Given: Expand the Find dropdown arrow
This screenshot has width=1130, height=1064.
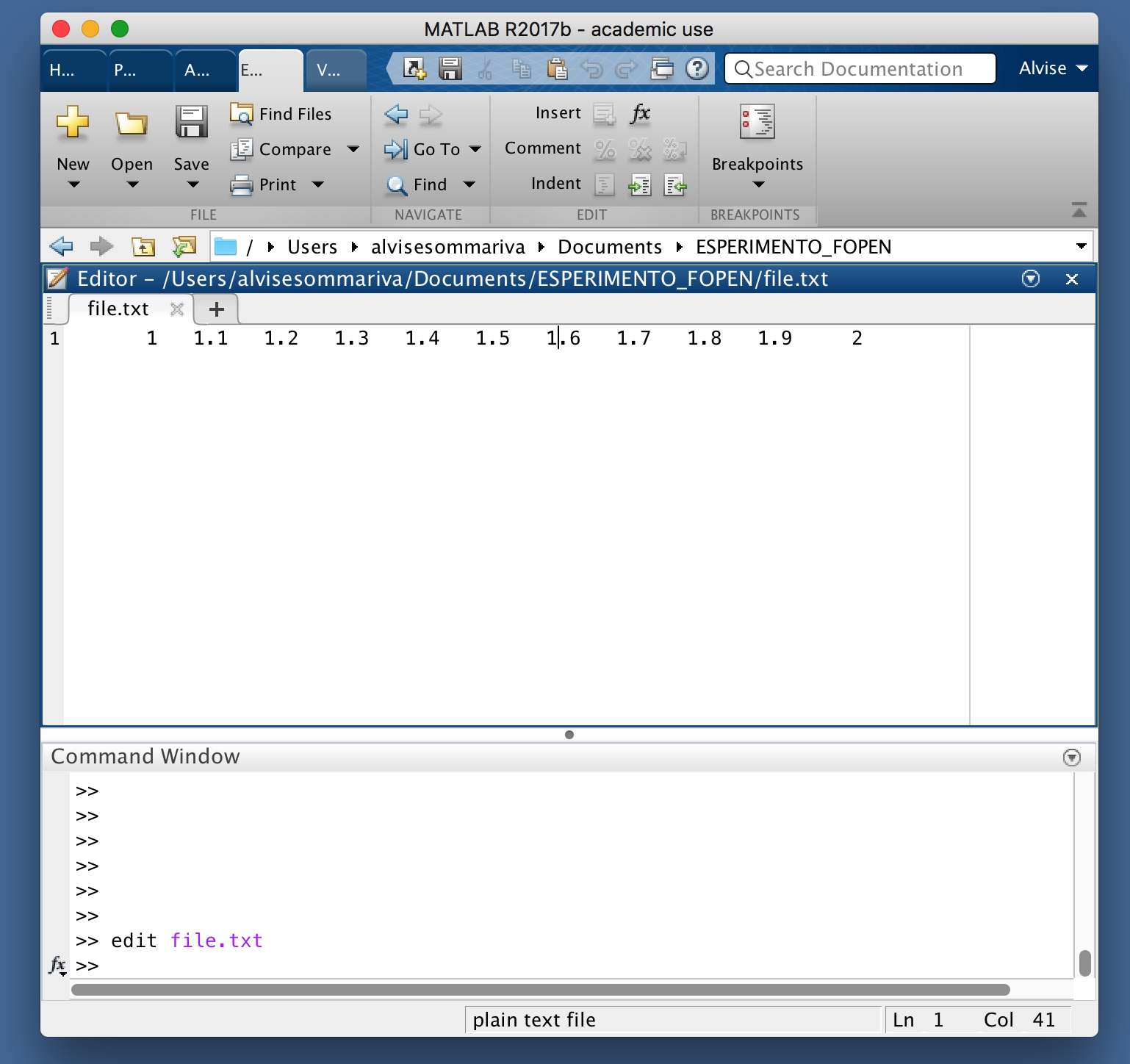Looking at the screenshot, I should (x=469, y=184).
